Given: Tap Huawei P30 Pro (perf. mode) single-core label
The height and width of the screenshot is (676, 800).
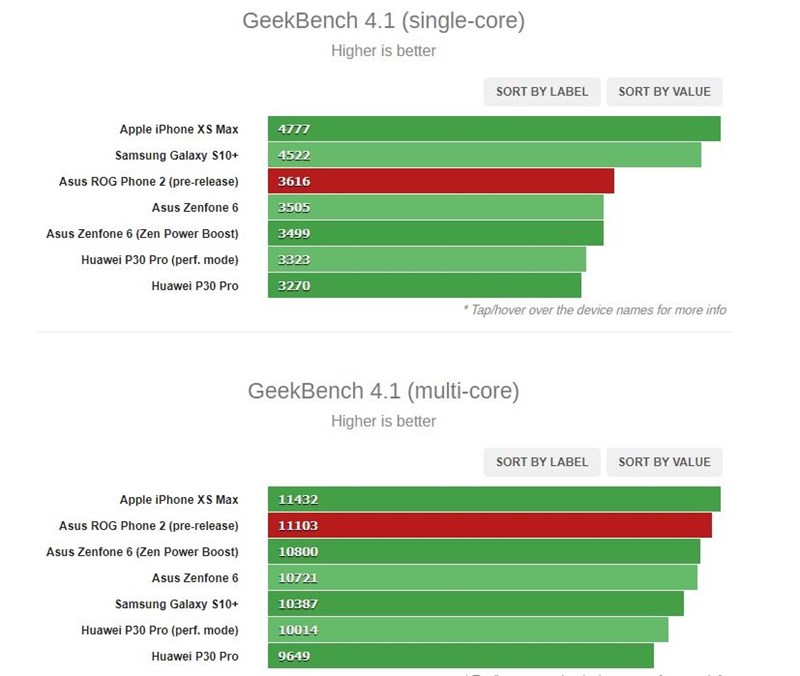Looking at the screenshot, I should pos(160,260).
